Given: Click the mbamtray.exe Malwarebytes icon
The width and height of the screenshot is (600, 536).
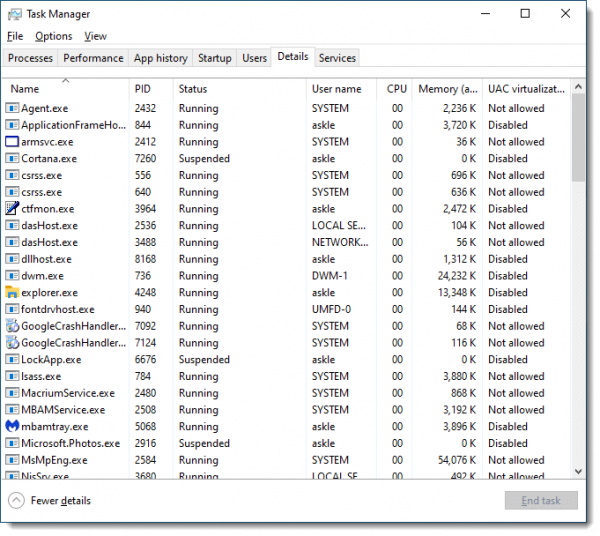Looking at the screenshot, I should click(x=12, y=426).
